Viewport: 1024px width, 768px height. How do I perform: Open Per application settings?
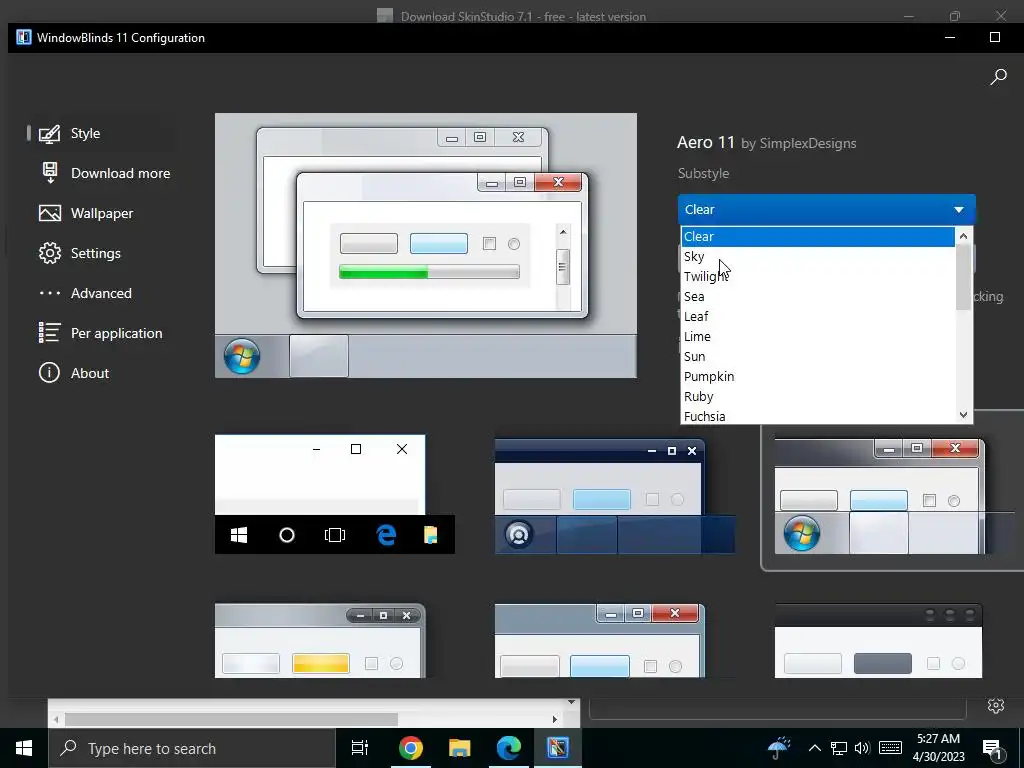point(116,333)
